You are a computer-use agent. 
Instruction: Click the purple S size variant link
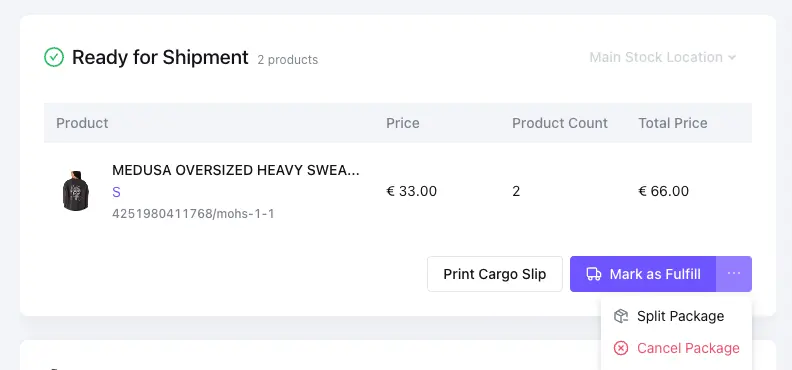(116, 192)
